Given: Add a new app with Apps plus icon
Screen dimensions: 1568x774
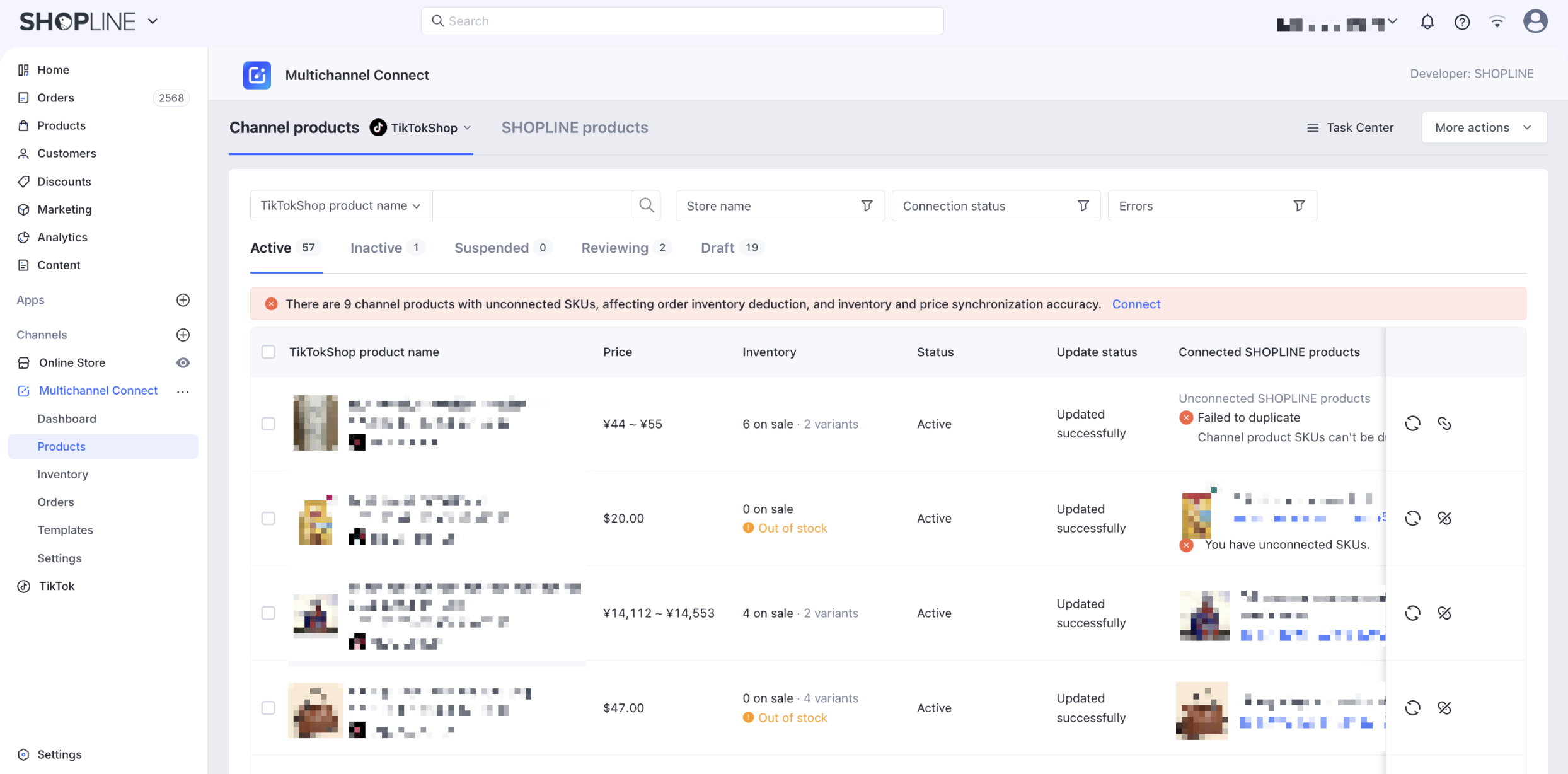Looking at the screenshot, I should 183,300.
